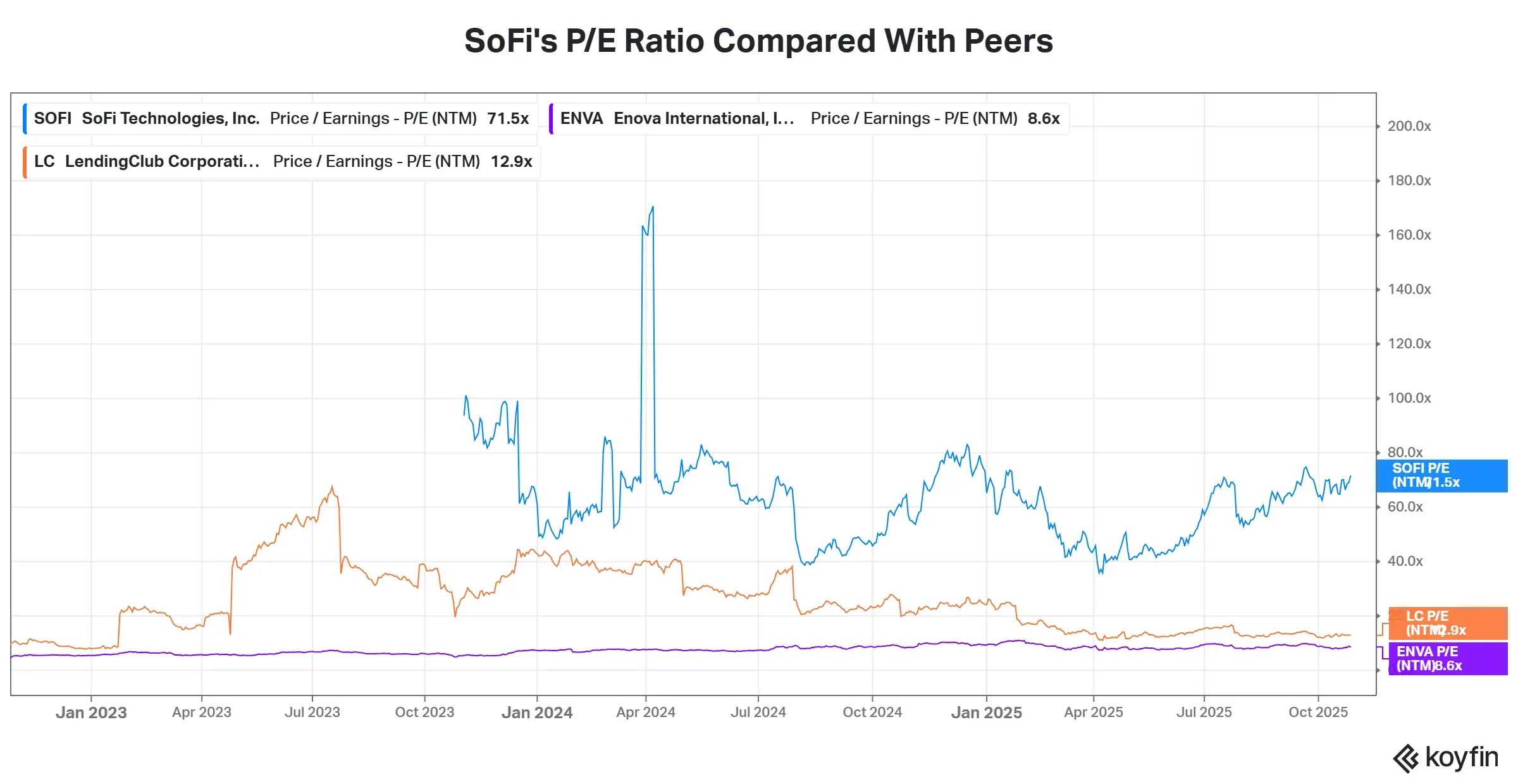Click the blue SOFI P/E value tag

pos(1441,475)
